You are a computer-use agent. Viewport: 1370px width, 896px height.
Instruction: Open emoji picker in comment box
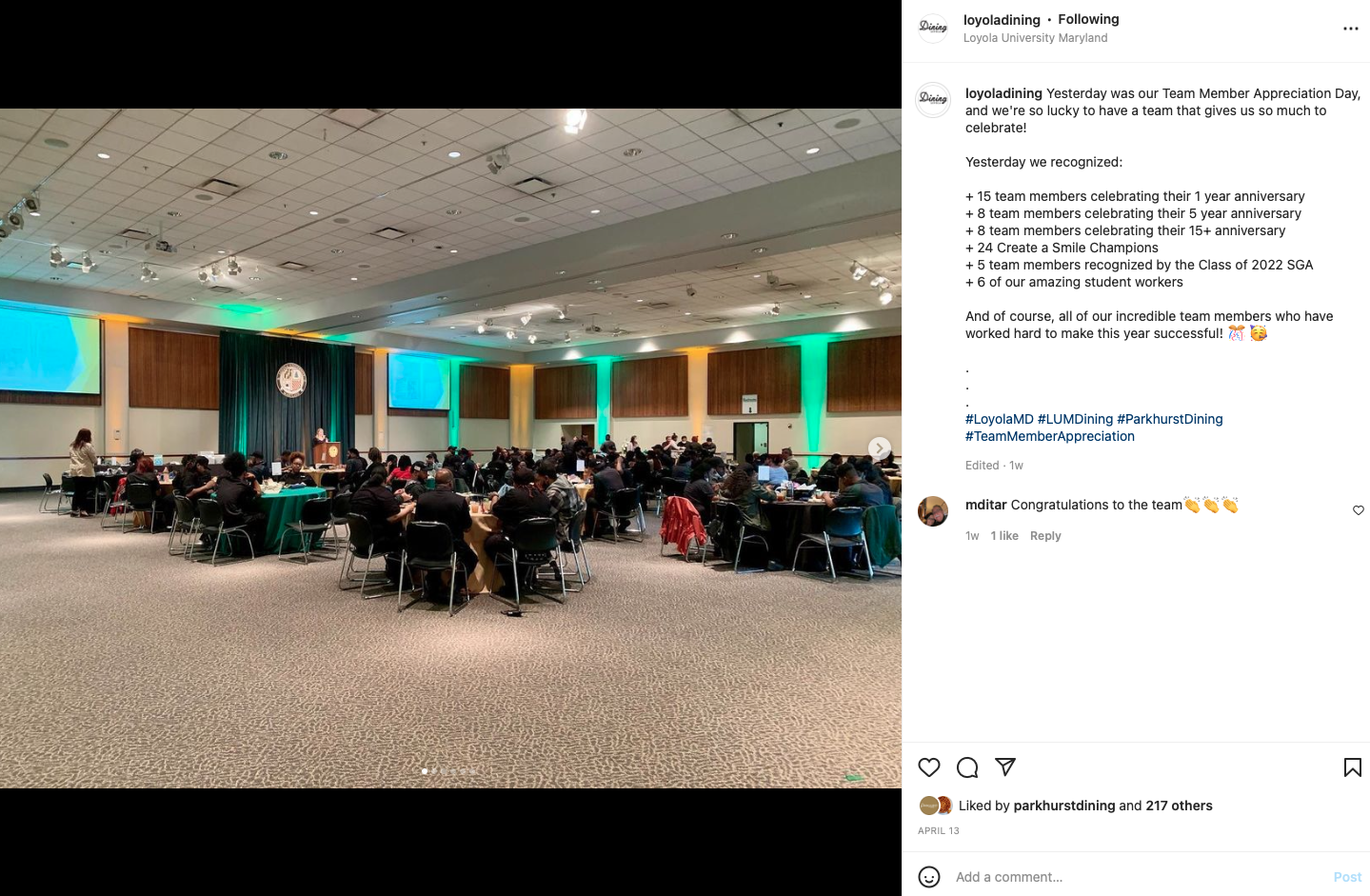(x=929, y=877)
